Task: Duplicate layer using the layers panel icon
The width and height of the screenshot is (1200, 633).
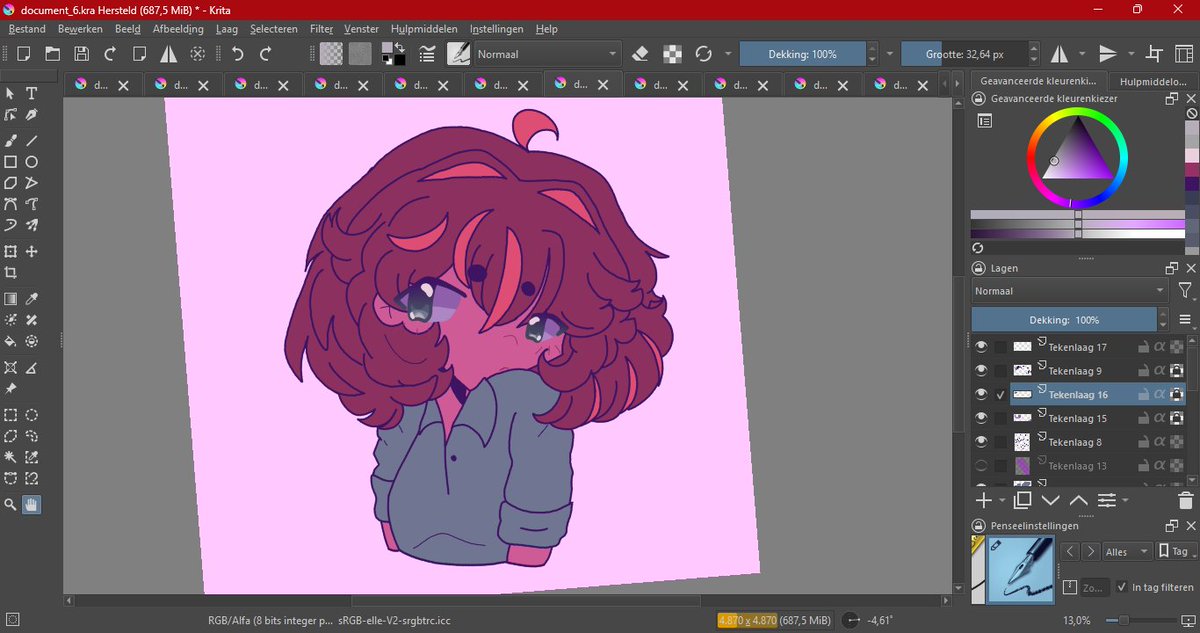Action: point(1022,500)
